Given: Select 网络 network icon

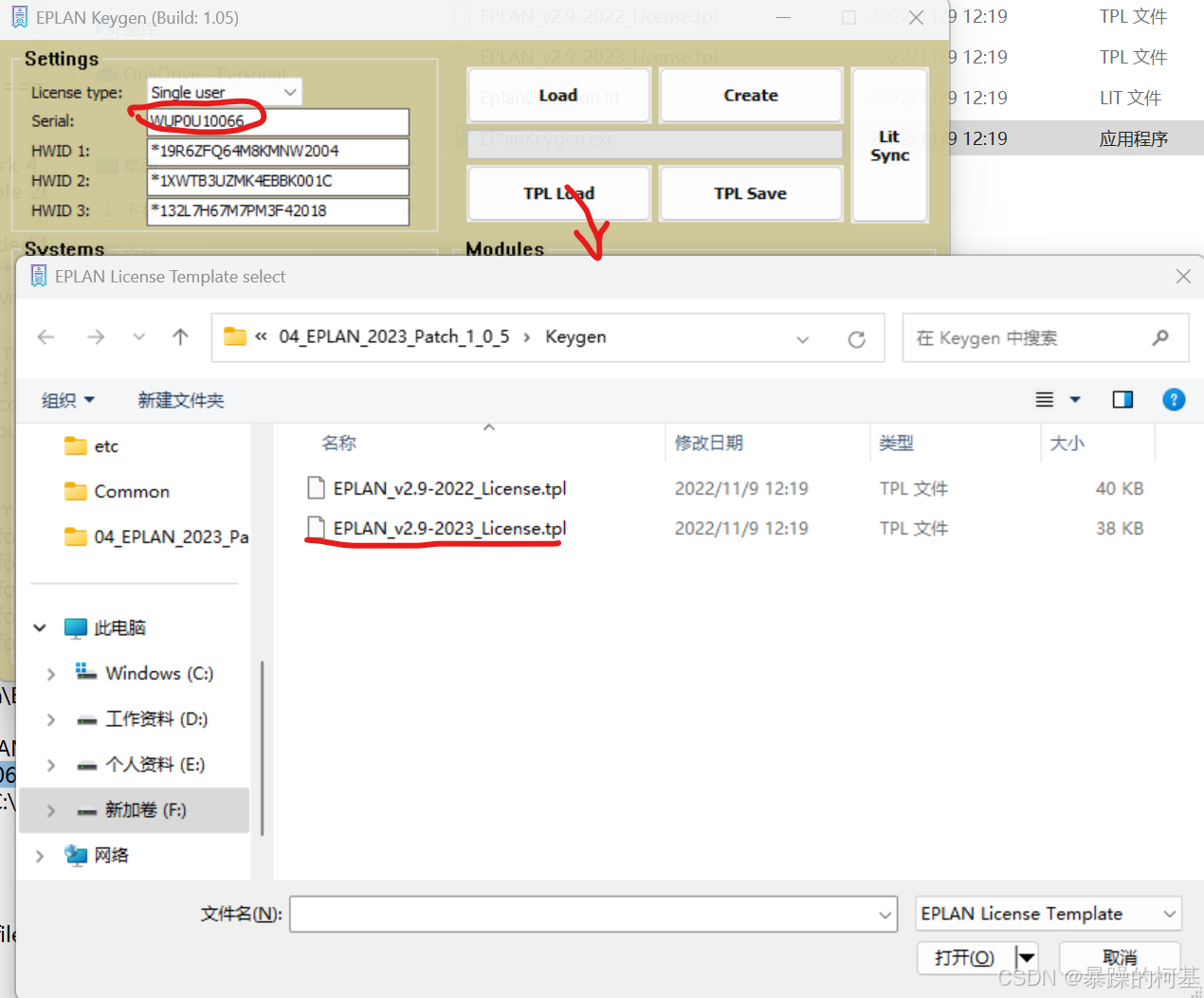Looking at the screenshot, I should click(76, 856).
